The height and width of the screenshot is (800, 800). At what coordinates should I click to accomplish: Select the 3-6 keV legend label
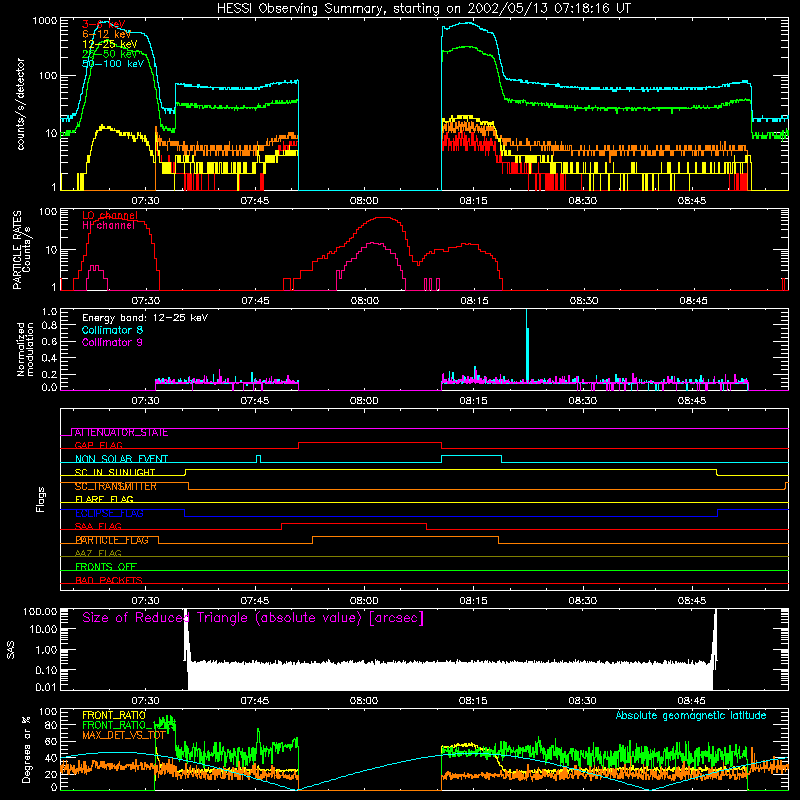point(104,24)
